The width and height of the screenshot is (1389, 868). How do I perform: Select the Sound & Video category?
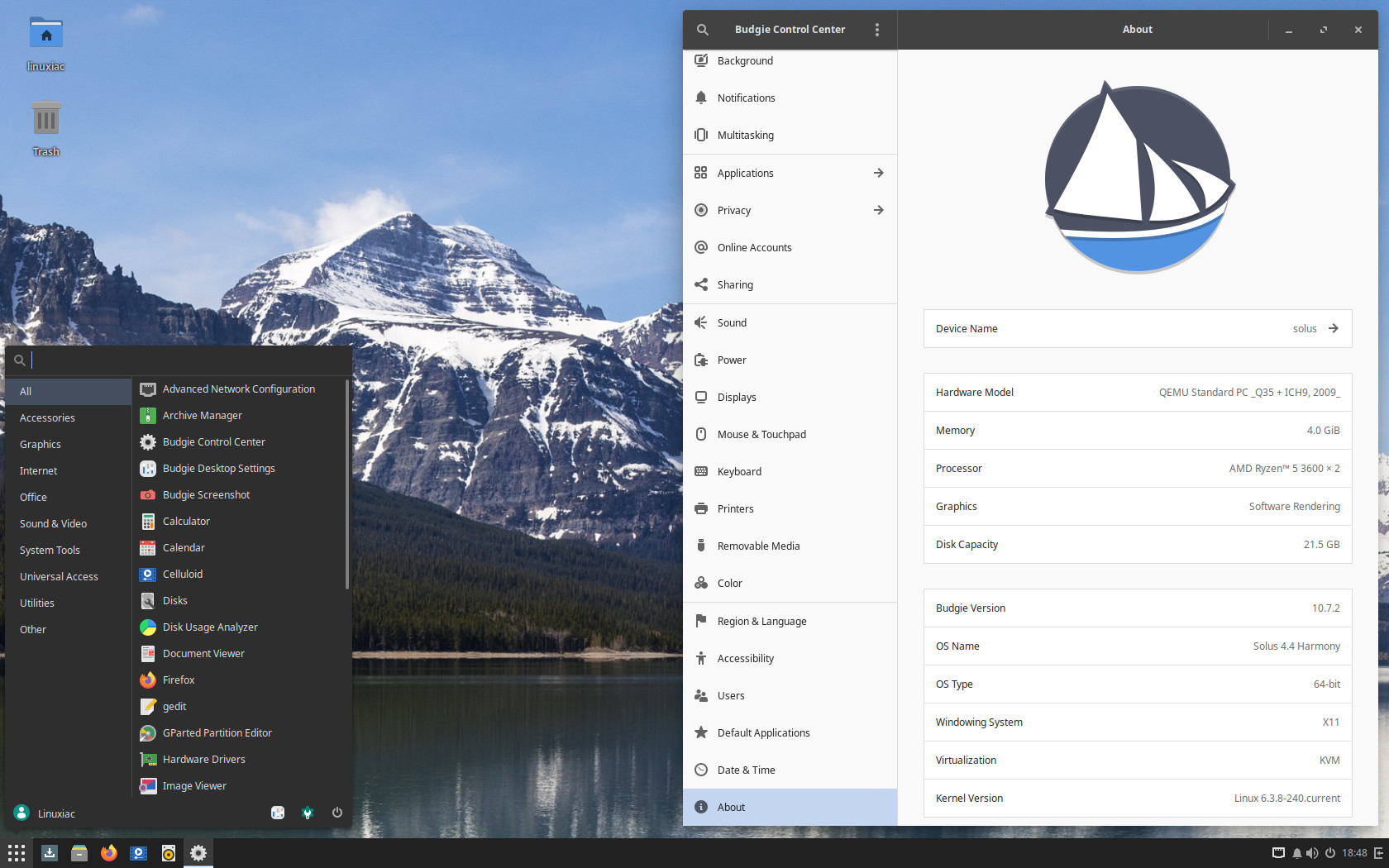tap(69, 523)
